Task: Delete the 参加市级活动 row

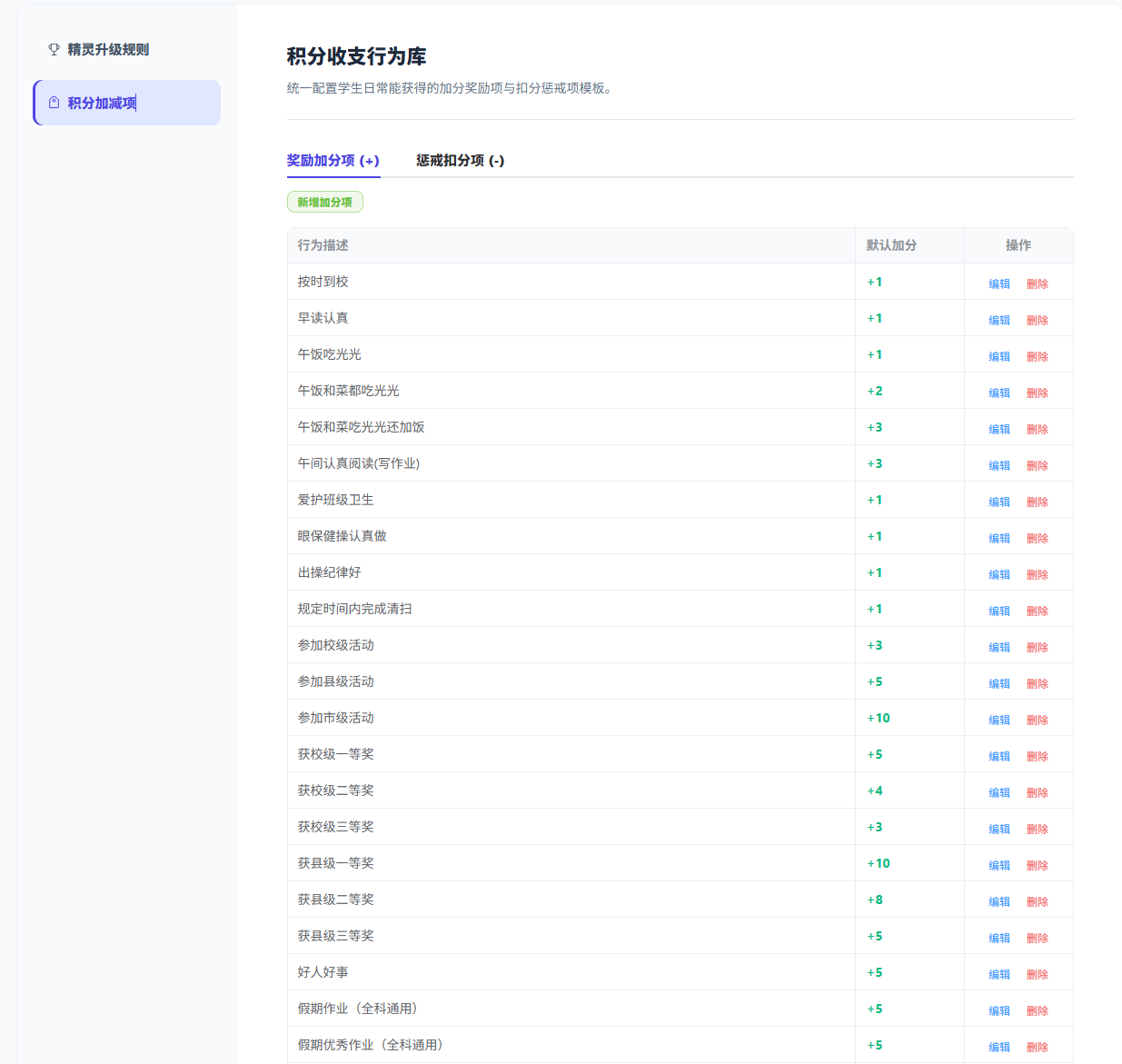Action: click(1038, 720)
